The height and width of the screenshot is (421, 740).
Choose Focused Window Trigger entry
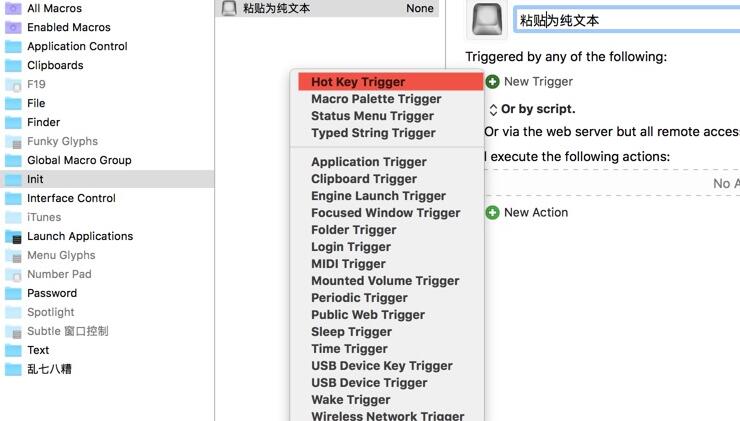pos(387,213)
